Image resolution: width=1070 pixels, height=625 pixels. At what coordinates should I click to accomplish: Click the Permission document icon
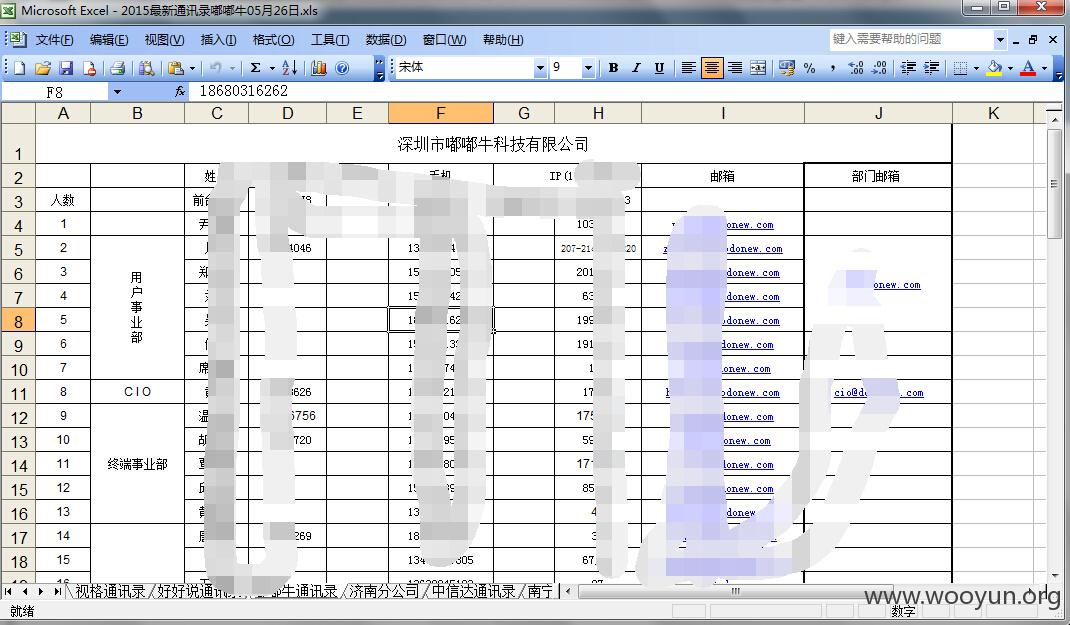[x=89, y=68]
